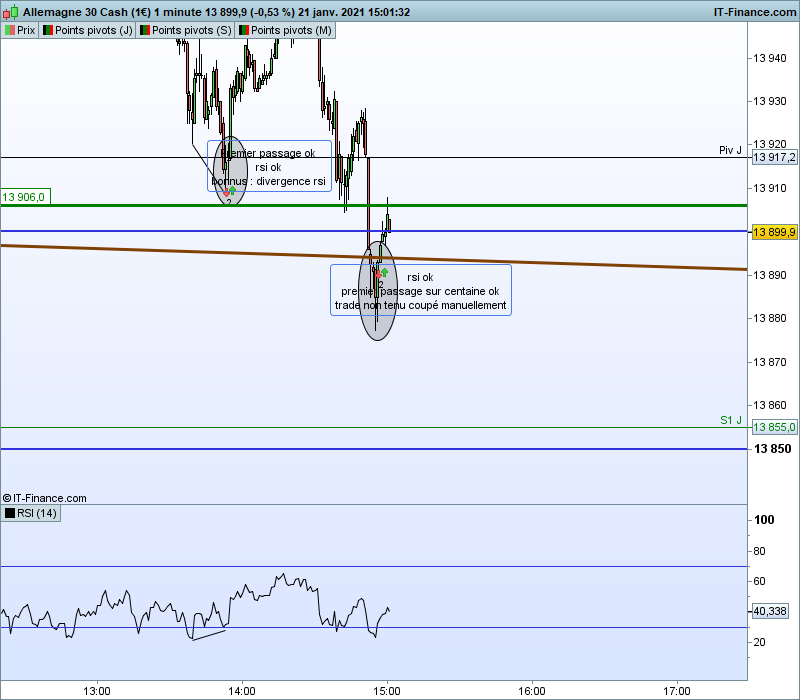This screenshot has width=800, height=700.
Task: Click the candlestick icon beside Allemagne 30 Cash title
Action: [10, 11]
